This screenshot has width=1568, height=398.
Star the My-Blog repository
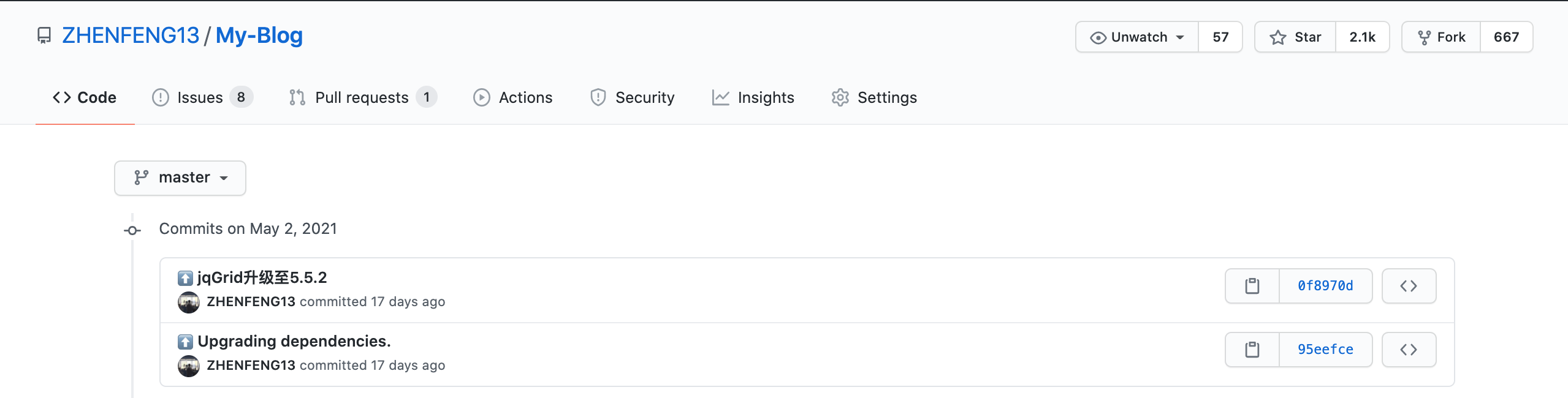click(1295, 37)
